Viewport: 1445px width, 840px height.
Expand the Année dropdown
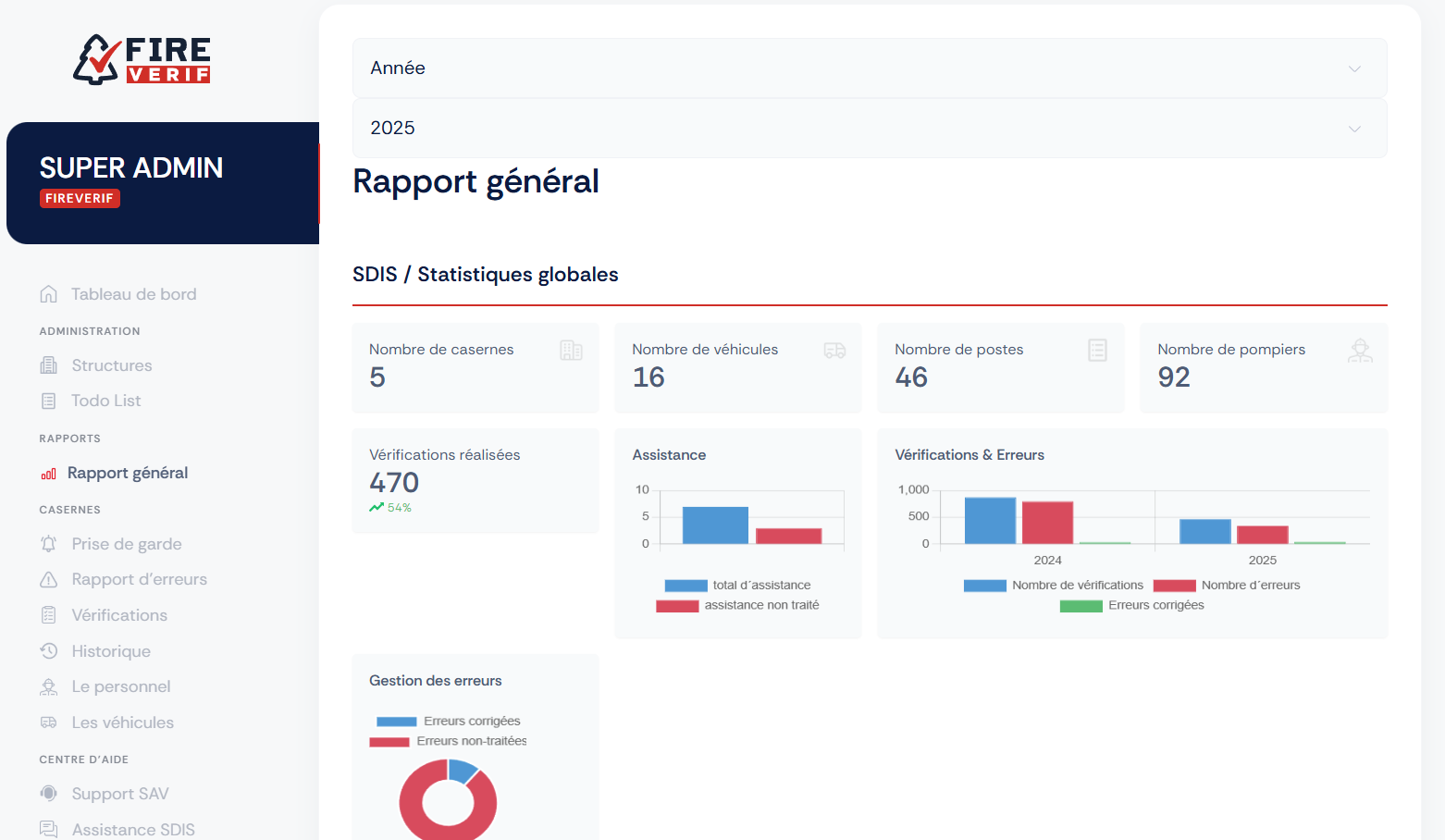869,68
